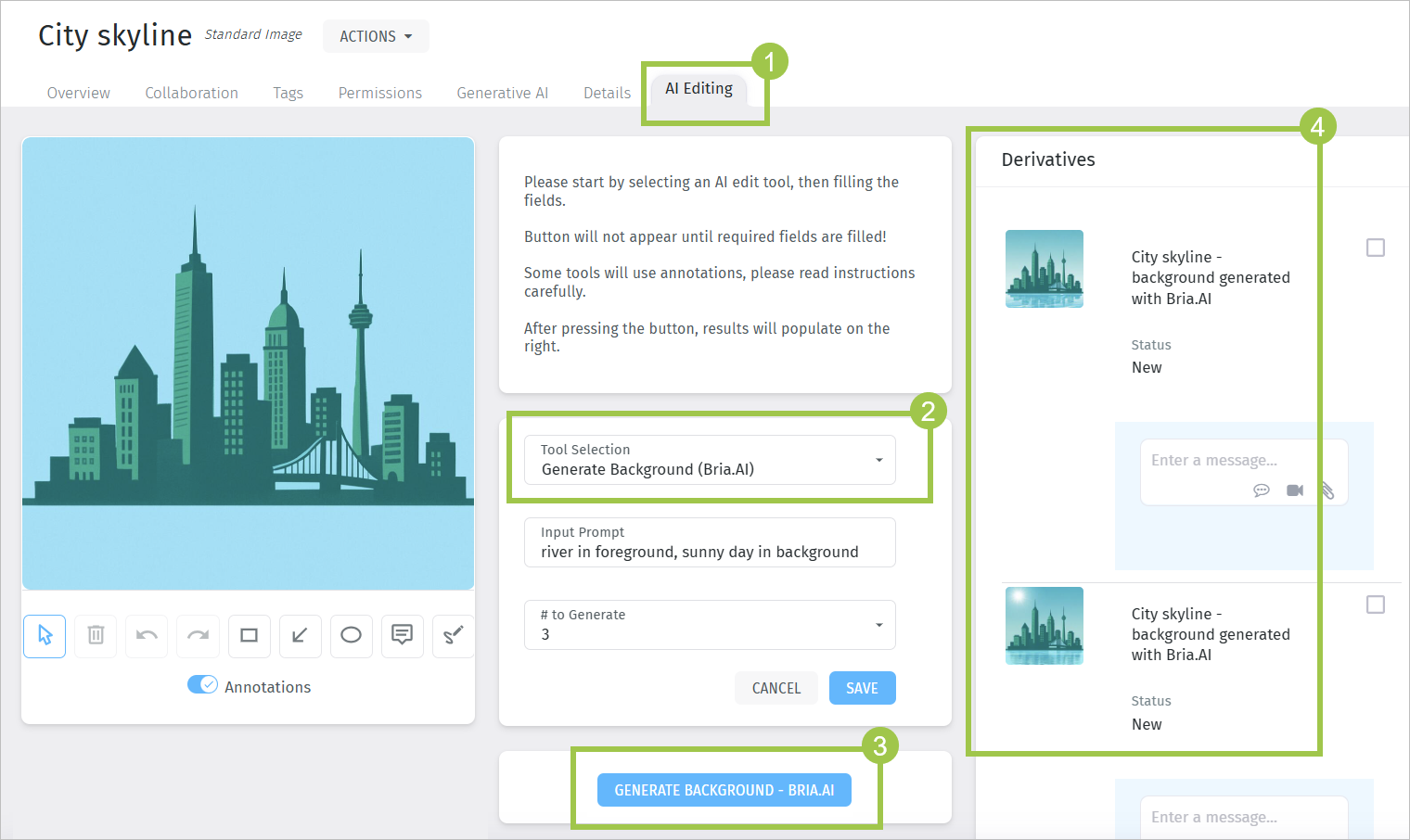Go to the Generative AI tab
The height and width of the screenshot is (840, 1410).
[503, 93]
